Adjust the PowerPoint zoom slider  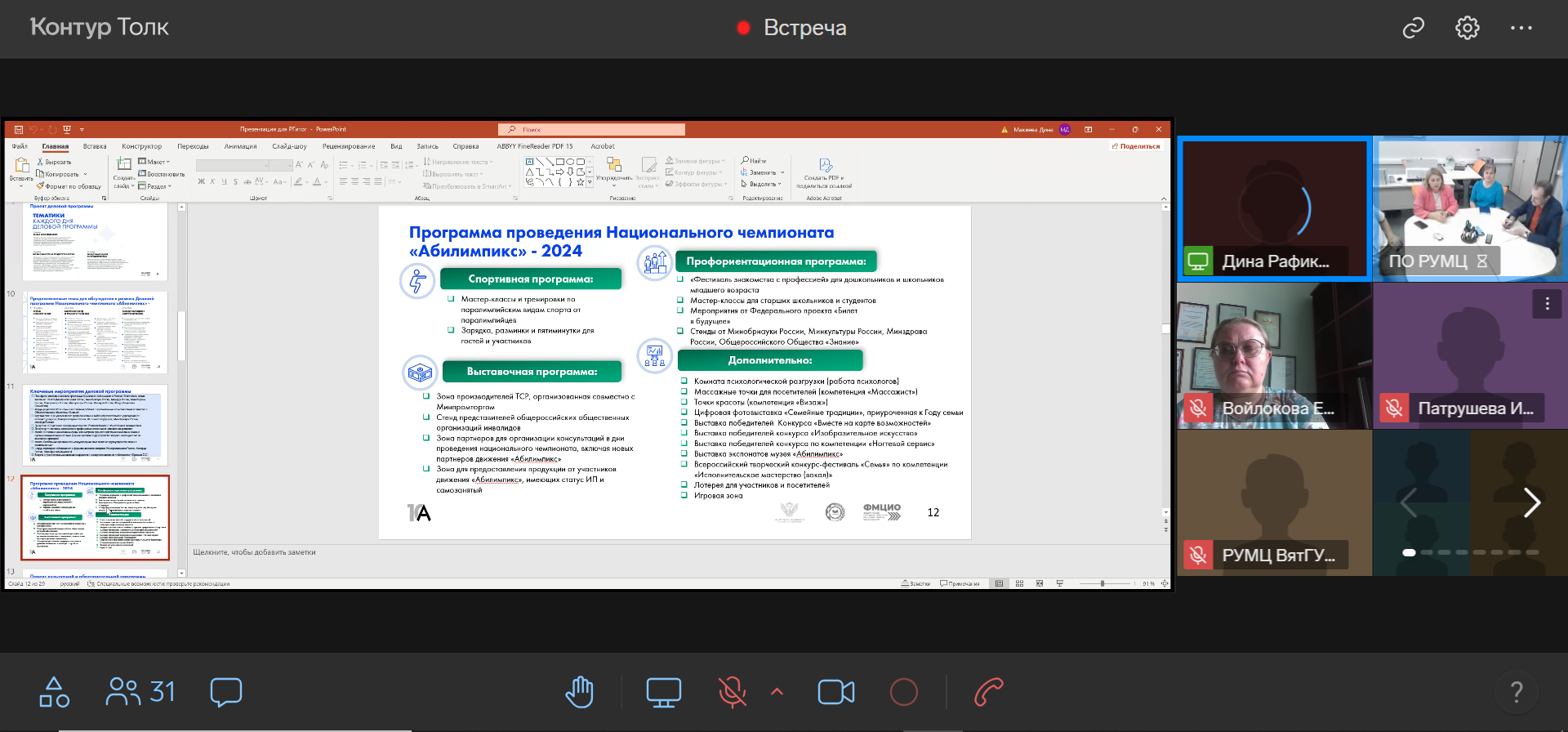pos(1102,583)
